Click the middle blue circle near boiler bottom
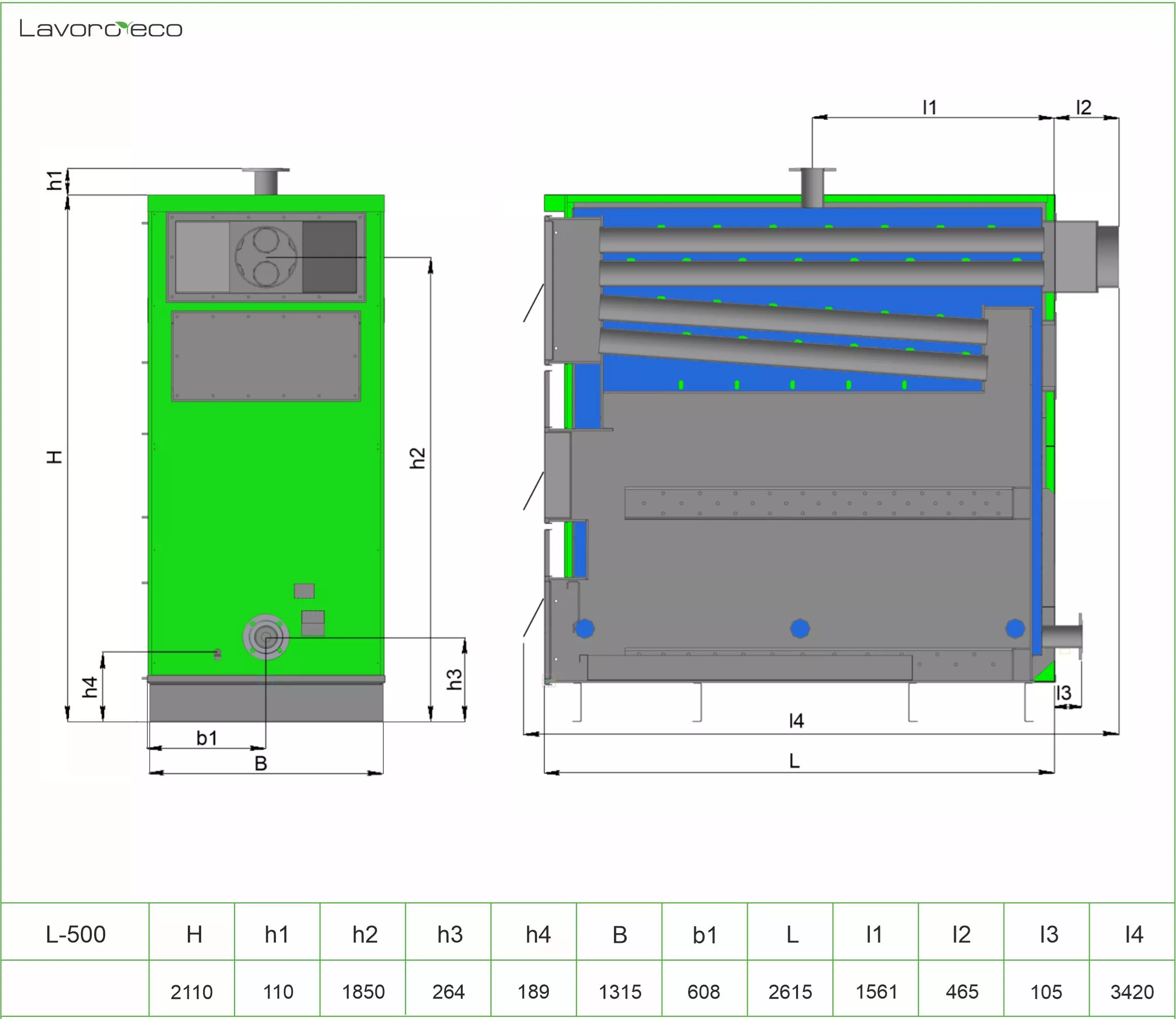Screen dimensions: 1176x1019 [800, 628]
